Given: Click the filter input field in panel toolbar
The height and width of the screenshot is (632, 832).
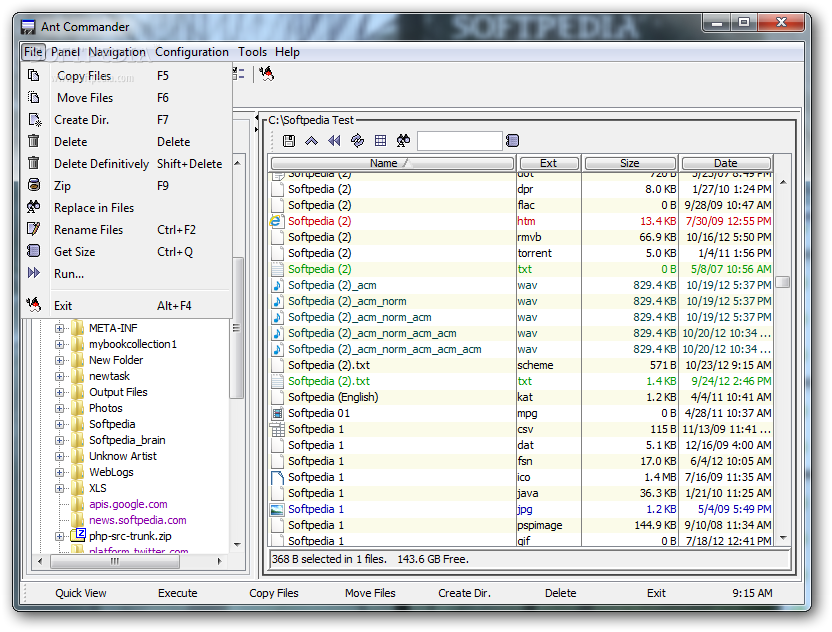Looking at the screenshot, I should click(460, 141).
